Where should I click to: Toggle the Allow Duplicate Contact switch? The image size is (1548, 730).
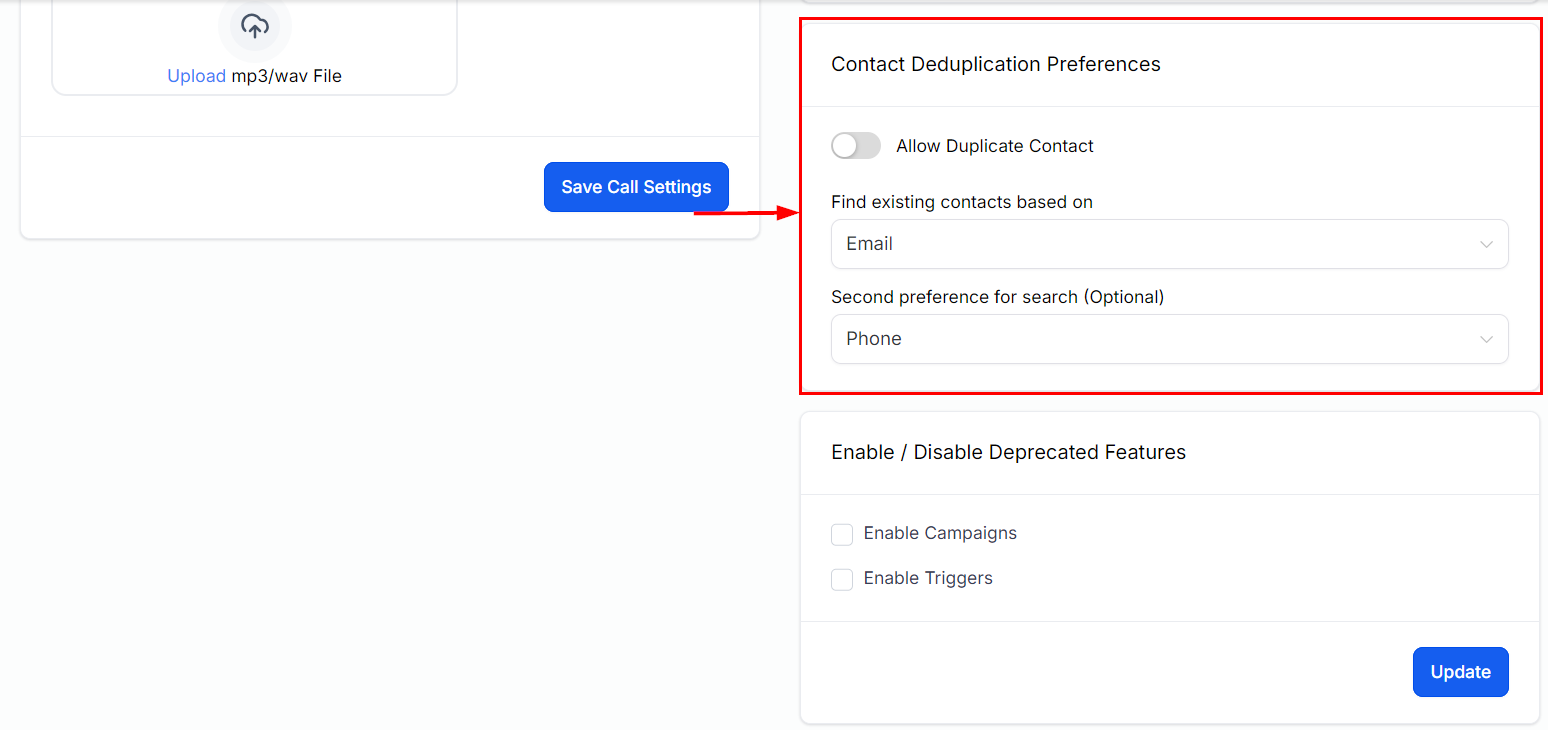point(855,146)
